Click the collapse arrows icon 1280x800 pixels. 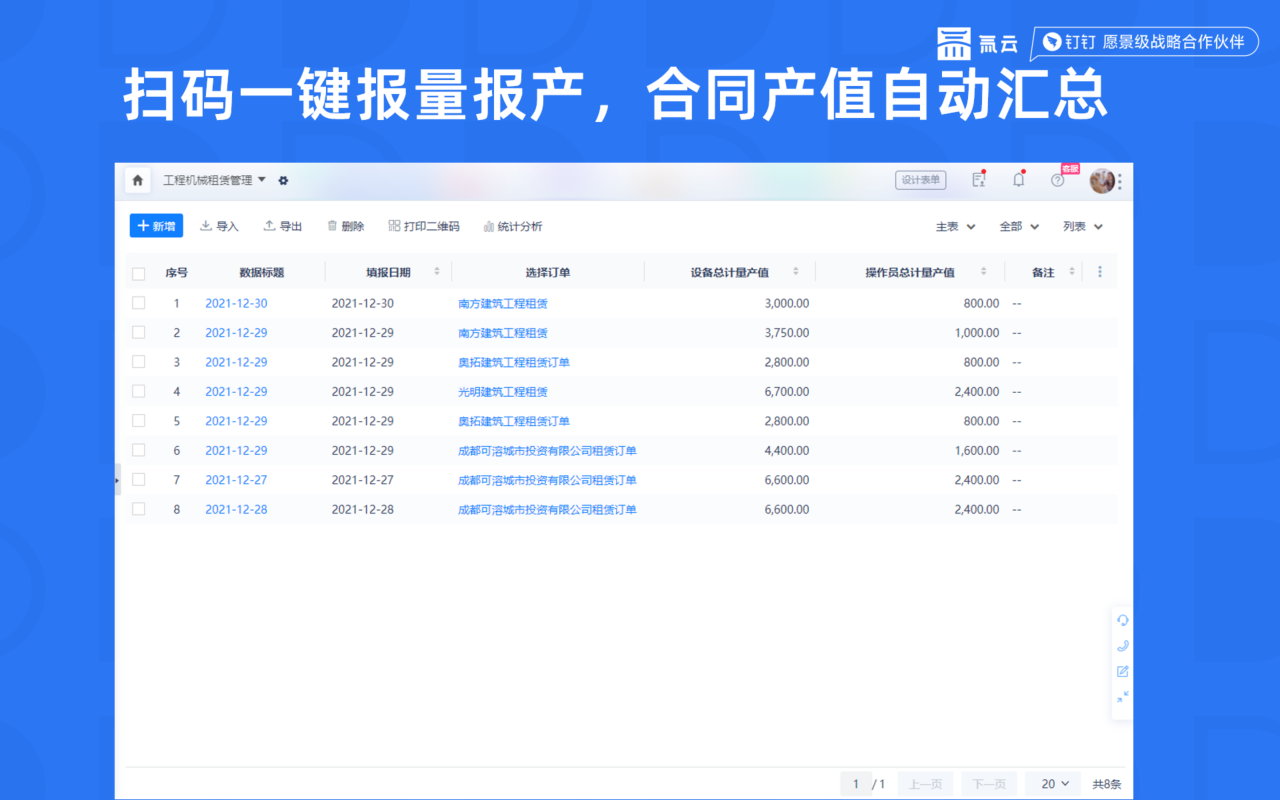click(x=1123, y=696)
